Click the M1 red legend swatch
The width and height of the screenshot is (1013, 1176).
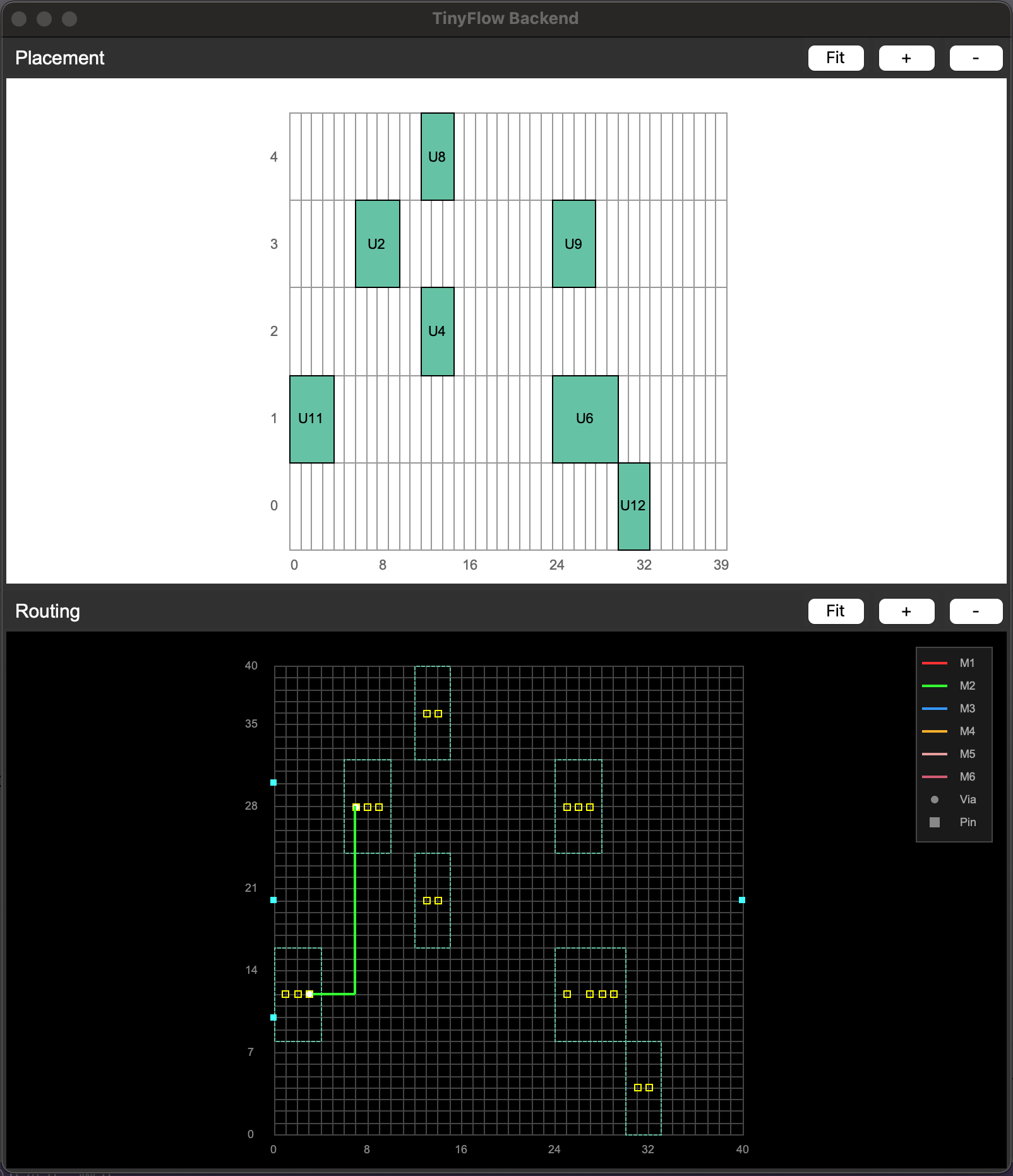(x=934, y=663)
